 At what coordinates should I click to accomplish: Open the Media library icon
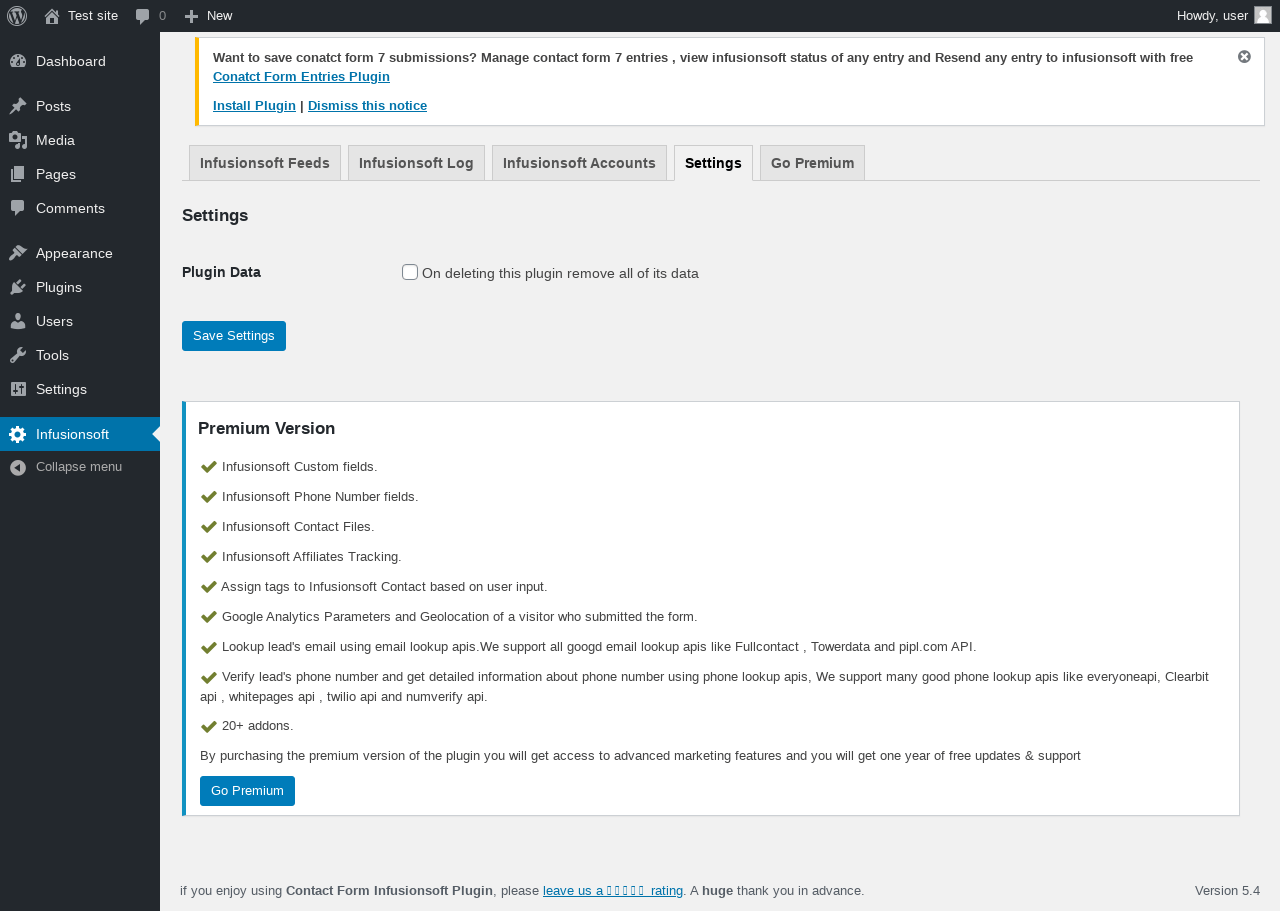[x=18, y=140]
